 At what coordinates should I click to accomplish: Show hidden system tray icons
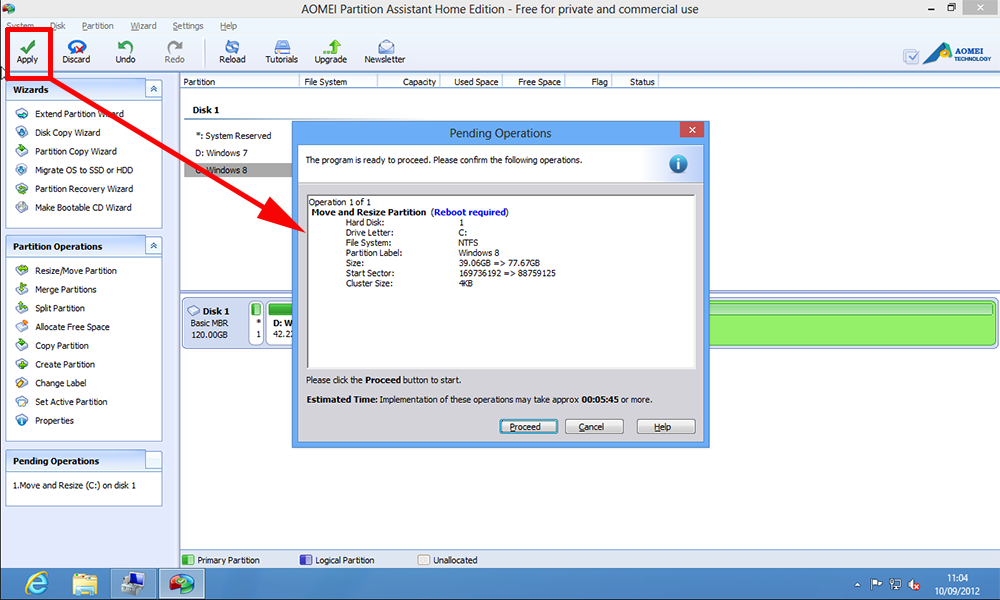click(857, 584)
